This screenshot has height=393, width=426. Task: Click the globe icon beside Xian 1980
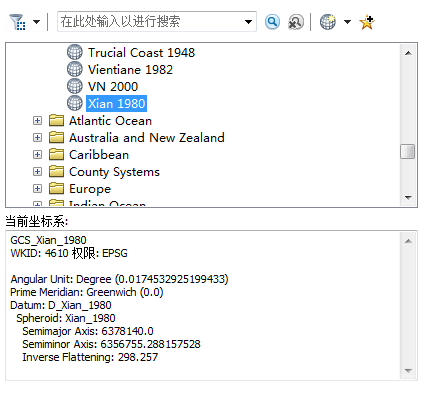(x=75, y=103)
